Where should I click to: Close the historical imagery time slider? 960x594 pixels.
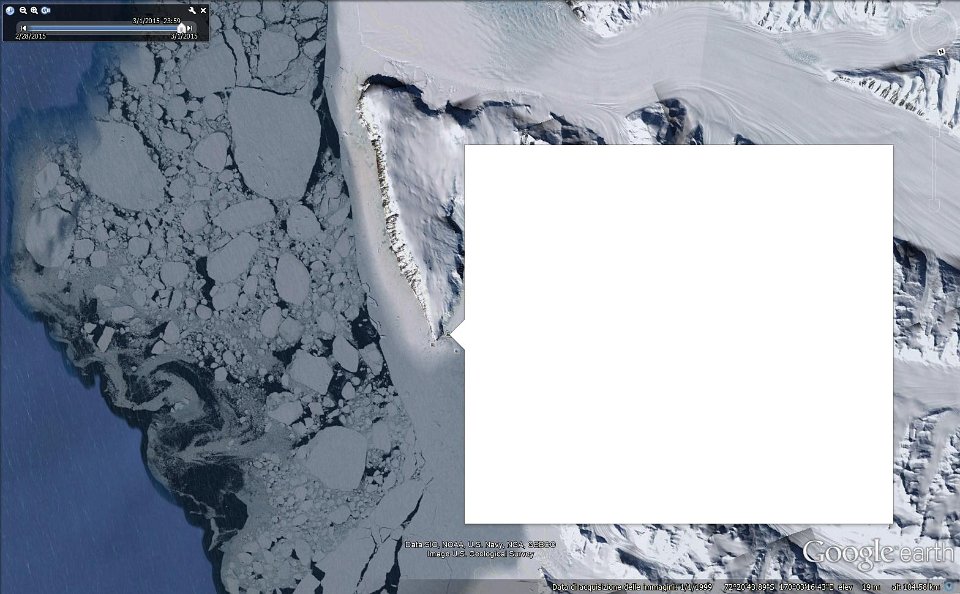pos(203,10)
